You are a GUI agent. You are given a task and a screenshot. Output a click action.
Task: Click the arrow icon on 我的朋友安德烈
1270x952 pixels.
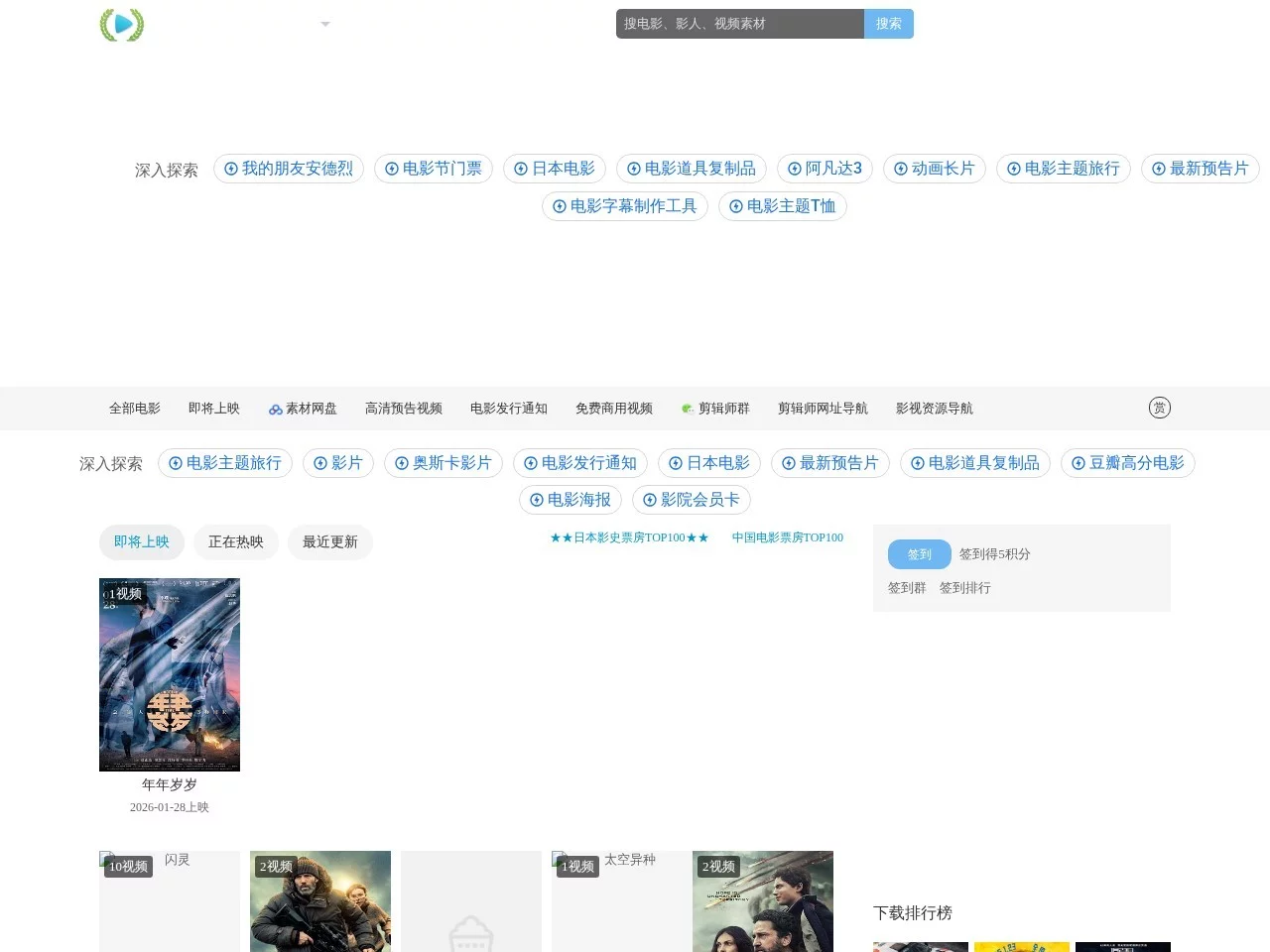(x=231, y=169)
